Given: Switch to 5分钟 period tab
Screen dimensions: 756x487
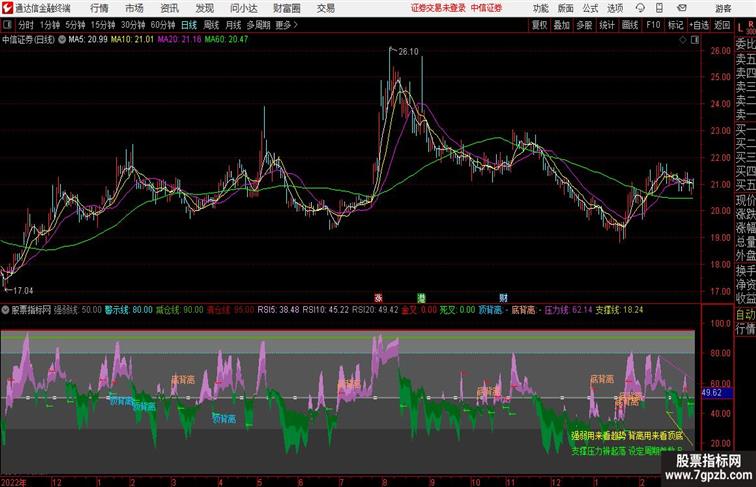Looking at the screenshot, I should 75,25.
